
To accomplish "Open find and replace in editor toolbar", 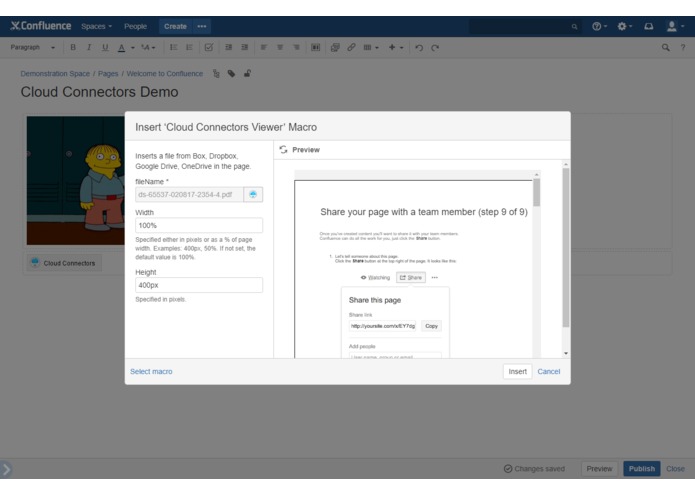I will tap(665, 47).
